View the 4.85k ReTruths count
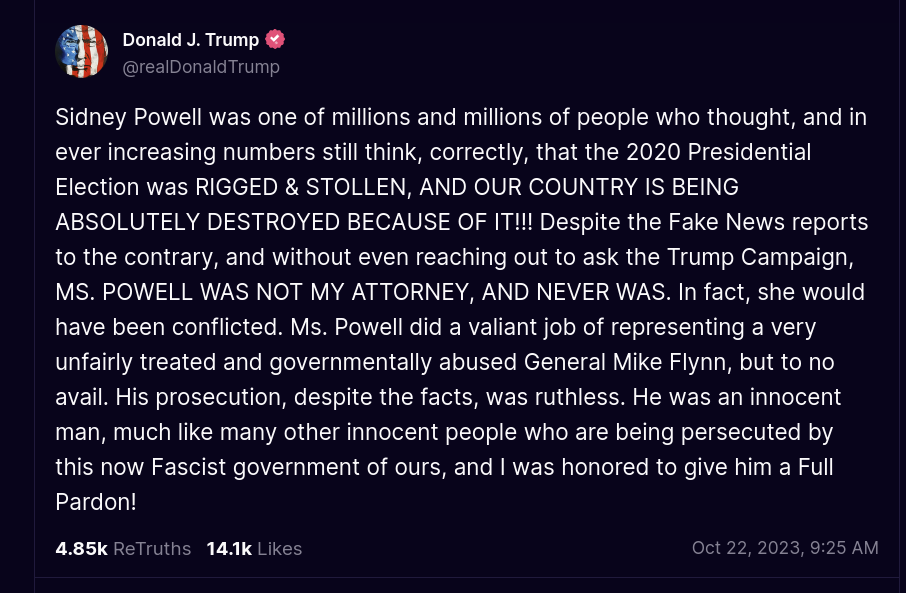 point(81,548)
